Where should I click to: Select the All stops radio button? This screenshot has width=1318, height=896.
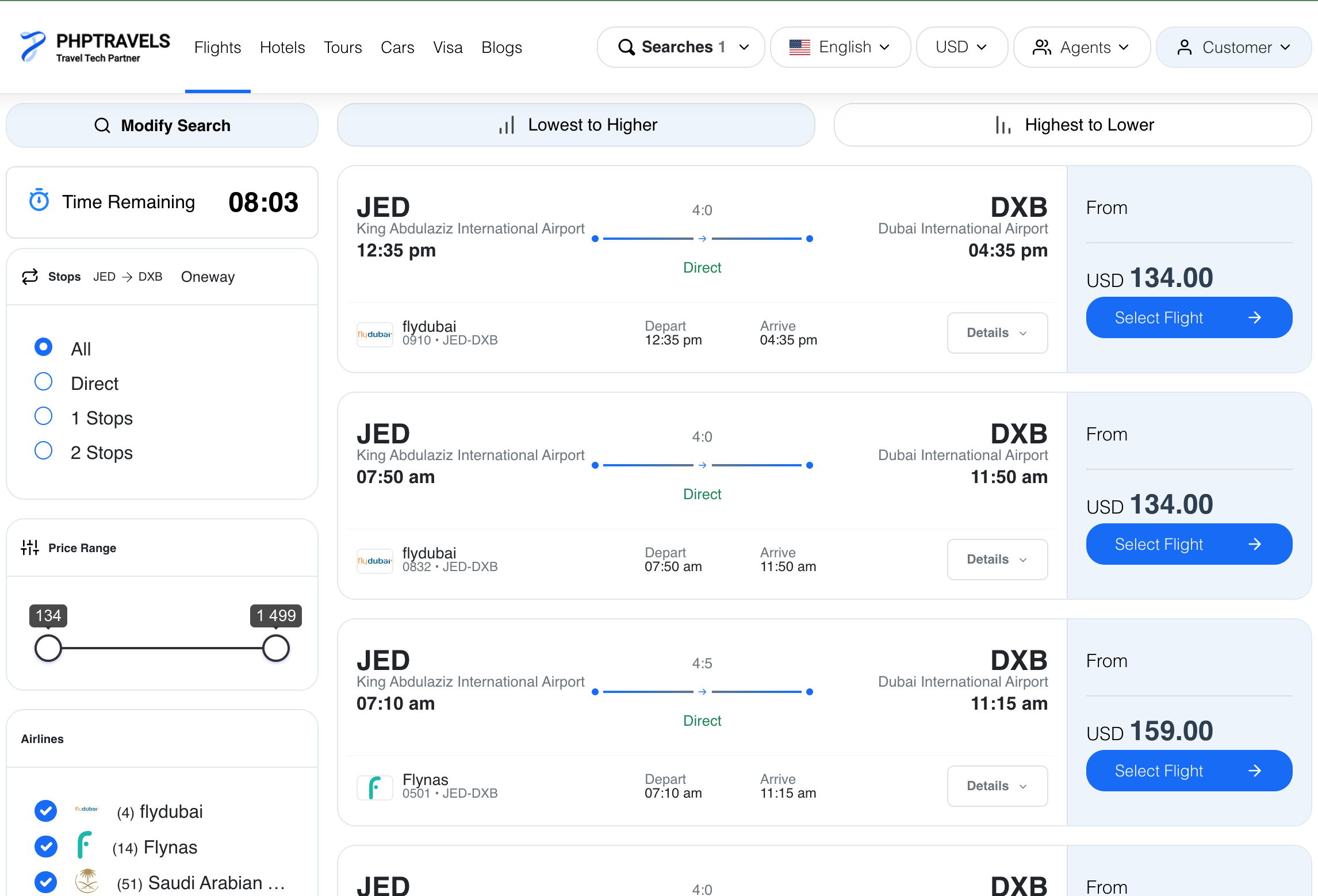tap(43, 347)
